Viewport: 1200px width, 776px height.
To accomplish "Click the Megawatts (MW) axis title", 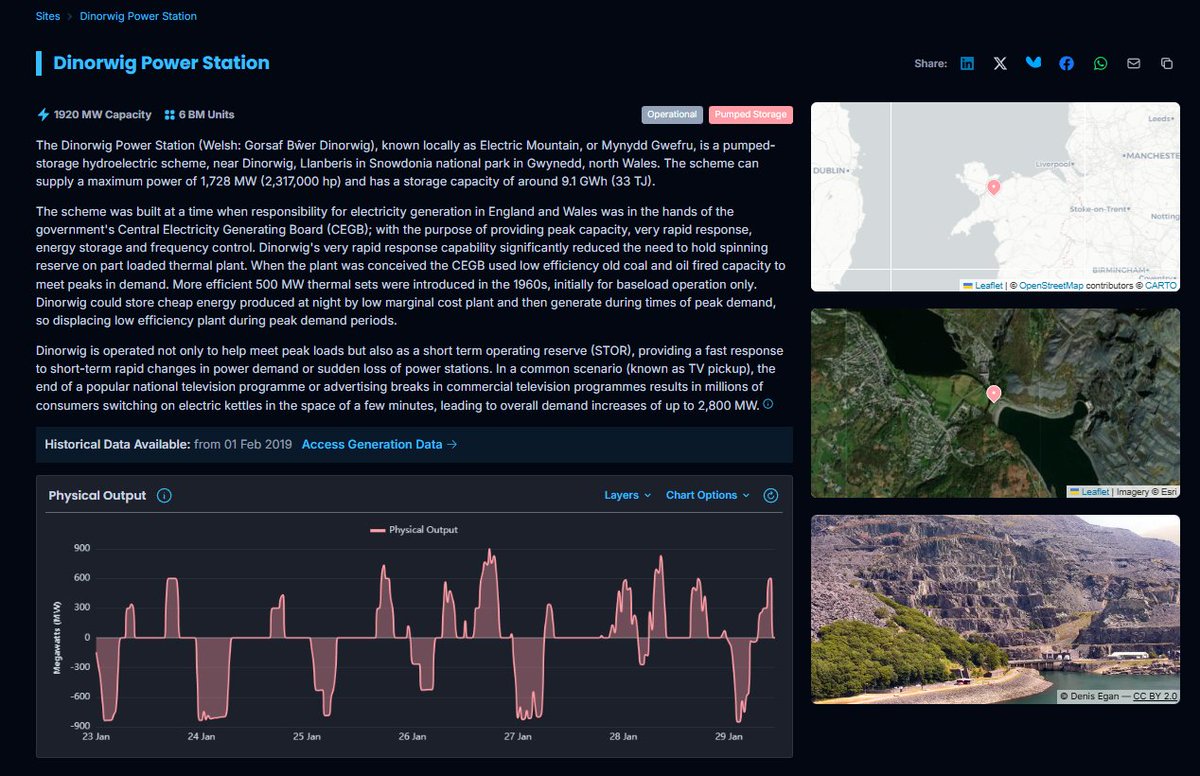I will (57, 636).
